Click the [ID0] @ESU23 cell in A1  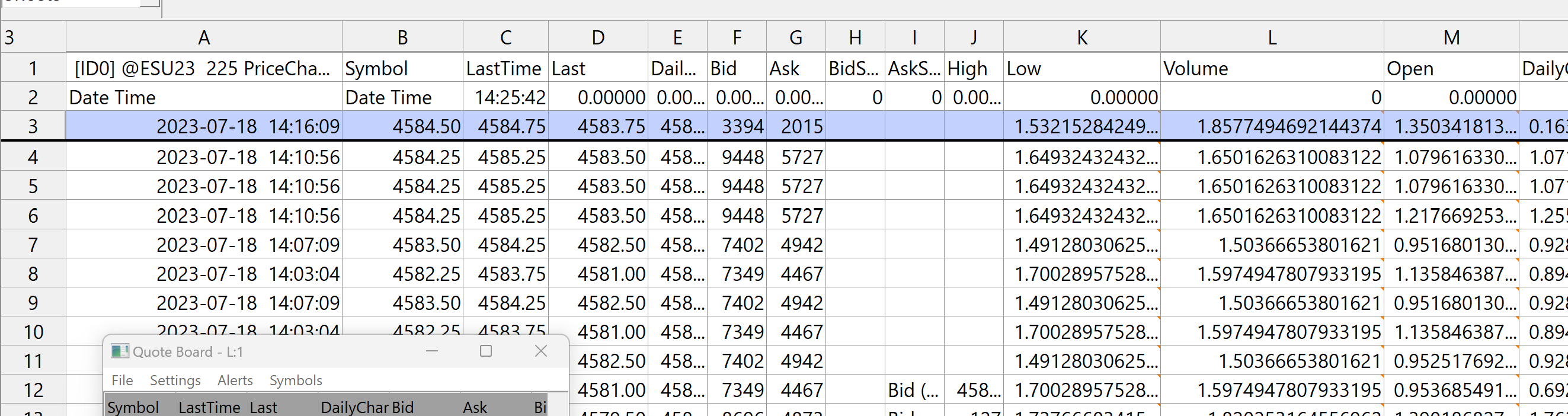(204, 68)
